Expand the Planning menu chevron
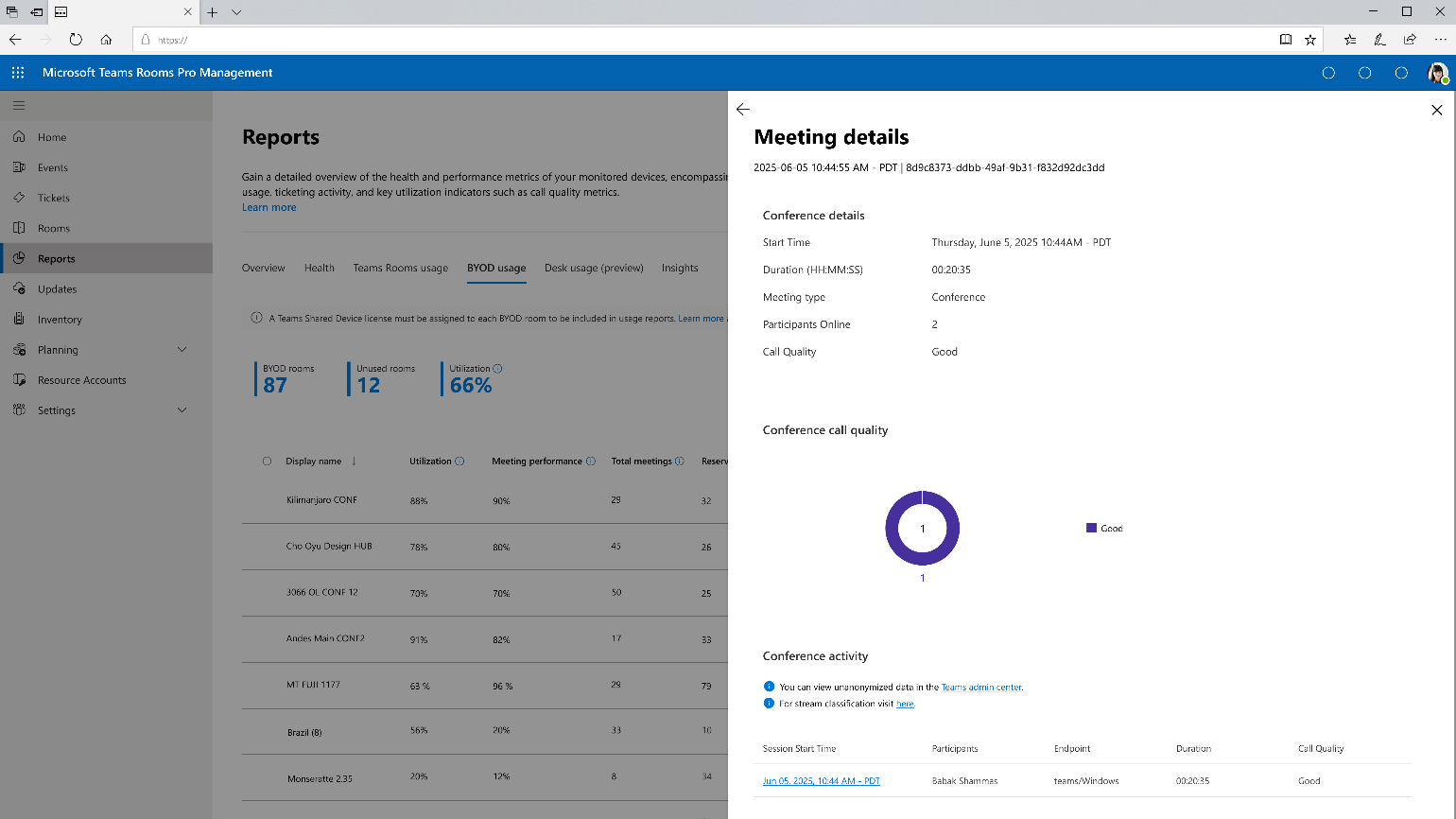This screenshot has width=1456, height=819. 182,350
